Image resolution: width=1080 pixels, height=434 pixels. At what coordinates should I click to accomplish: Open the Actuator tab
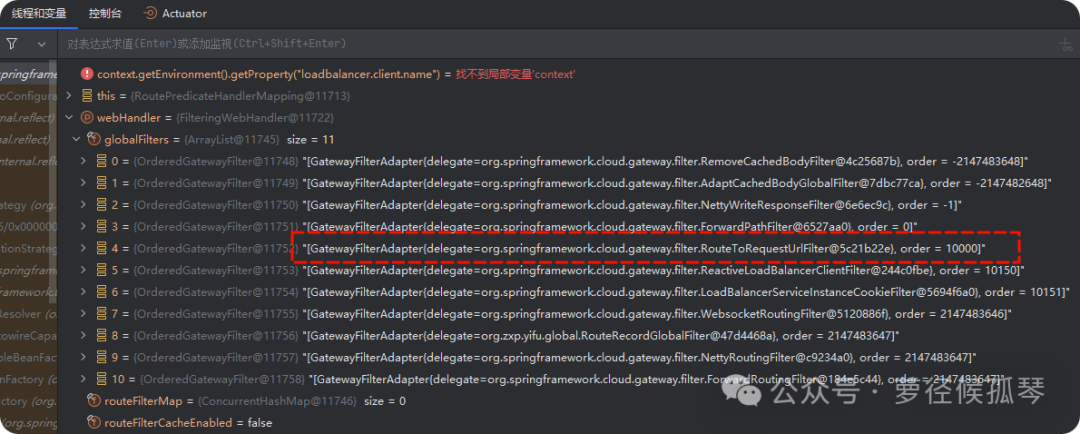pos(176,13)
